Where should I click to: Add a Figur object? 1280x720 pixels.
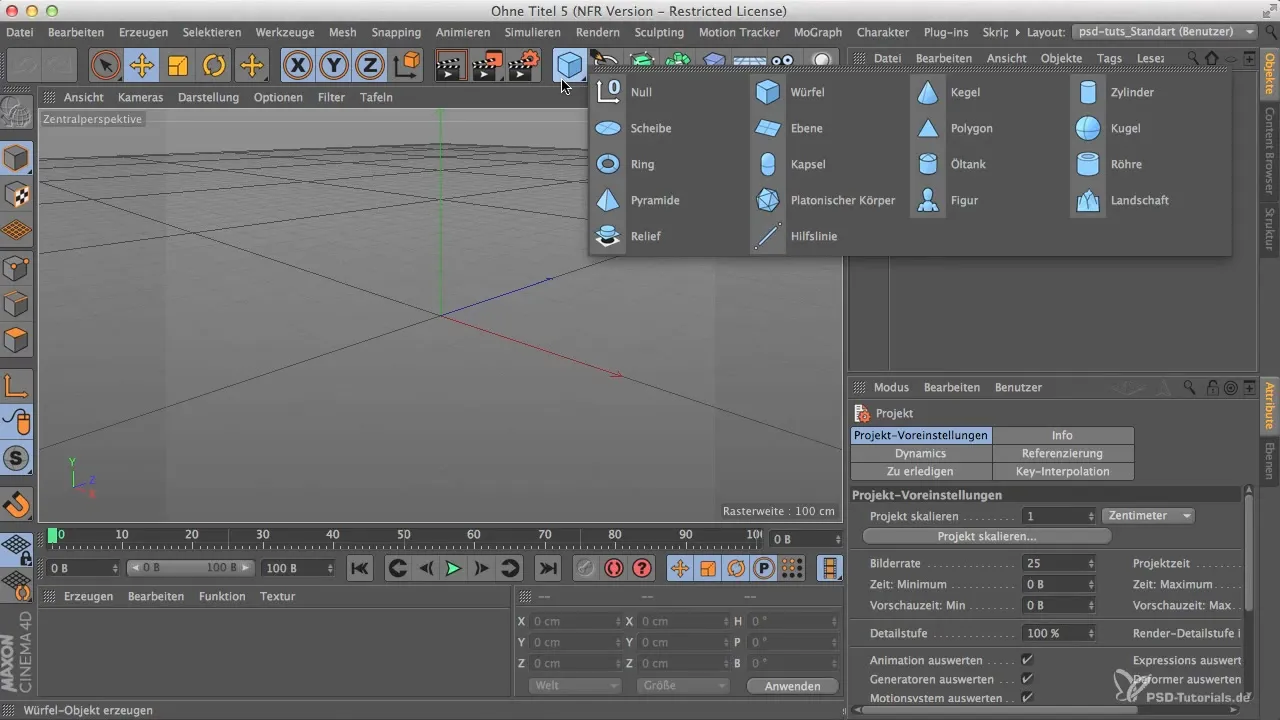[948, 200]
